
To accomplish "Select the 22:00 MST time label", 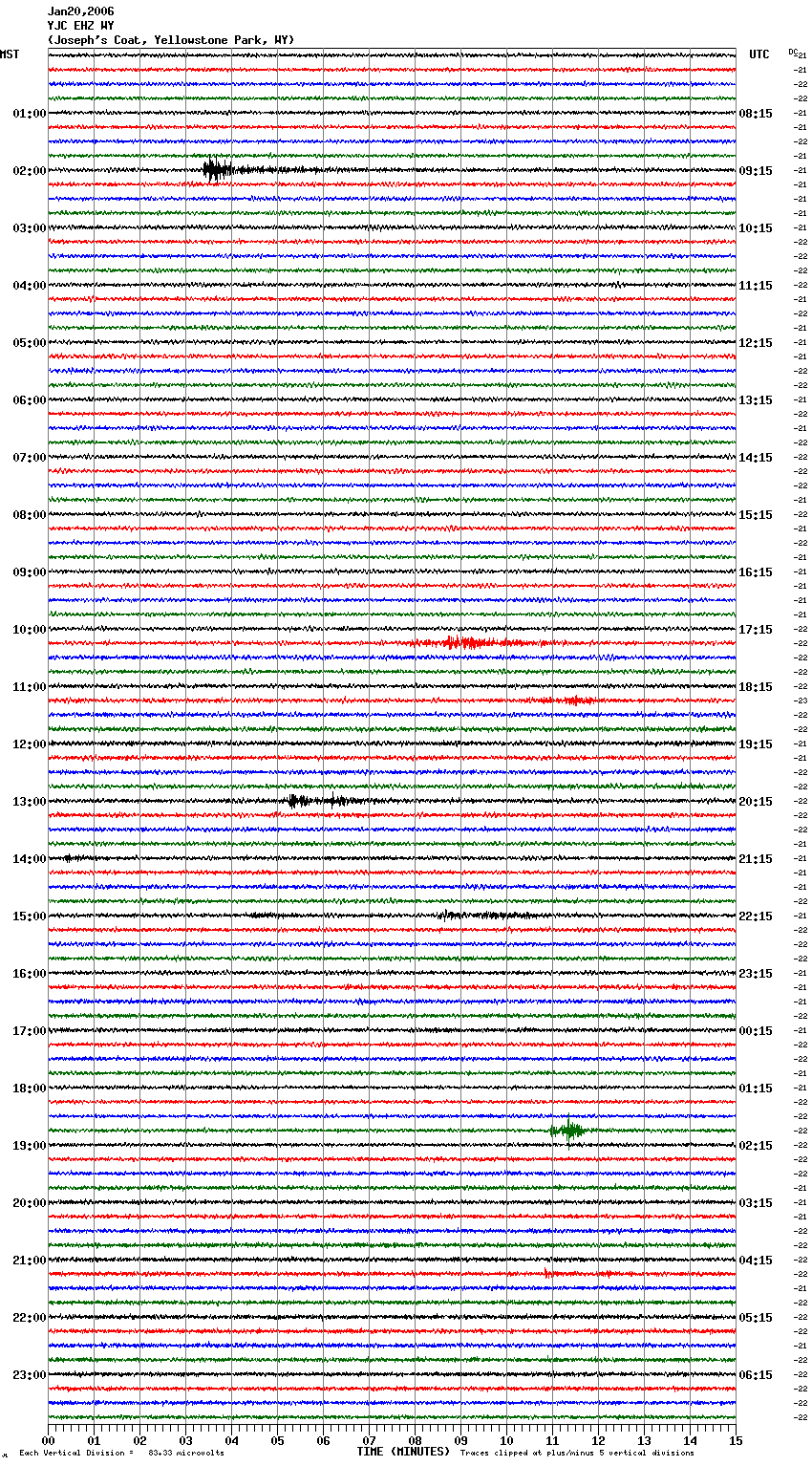I will click(29, 1318).
